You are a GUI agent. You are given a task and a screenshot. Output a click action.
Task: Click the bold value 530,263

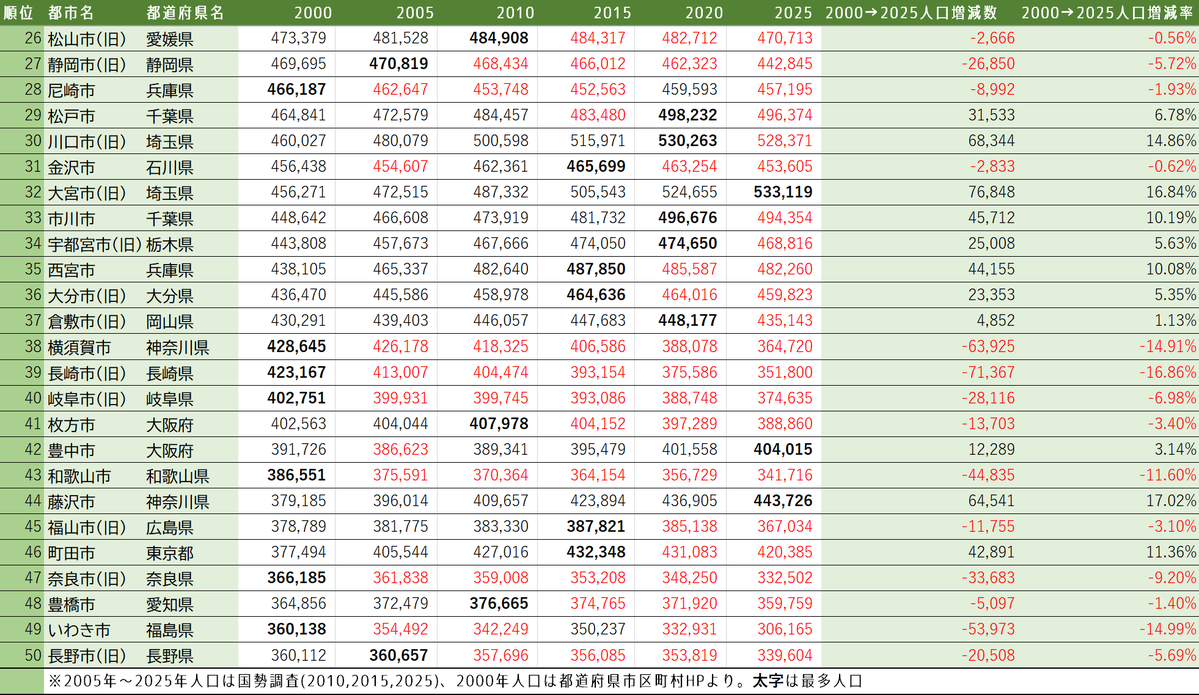[687, 141]
